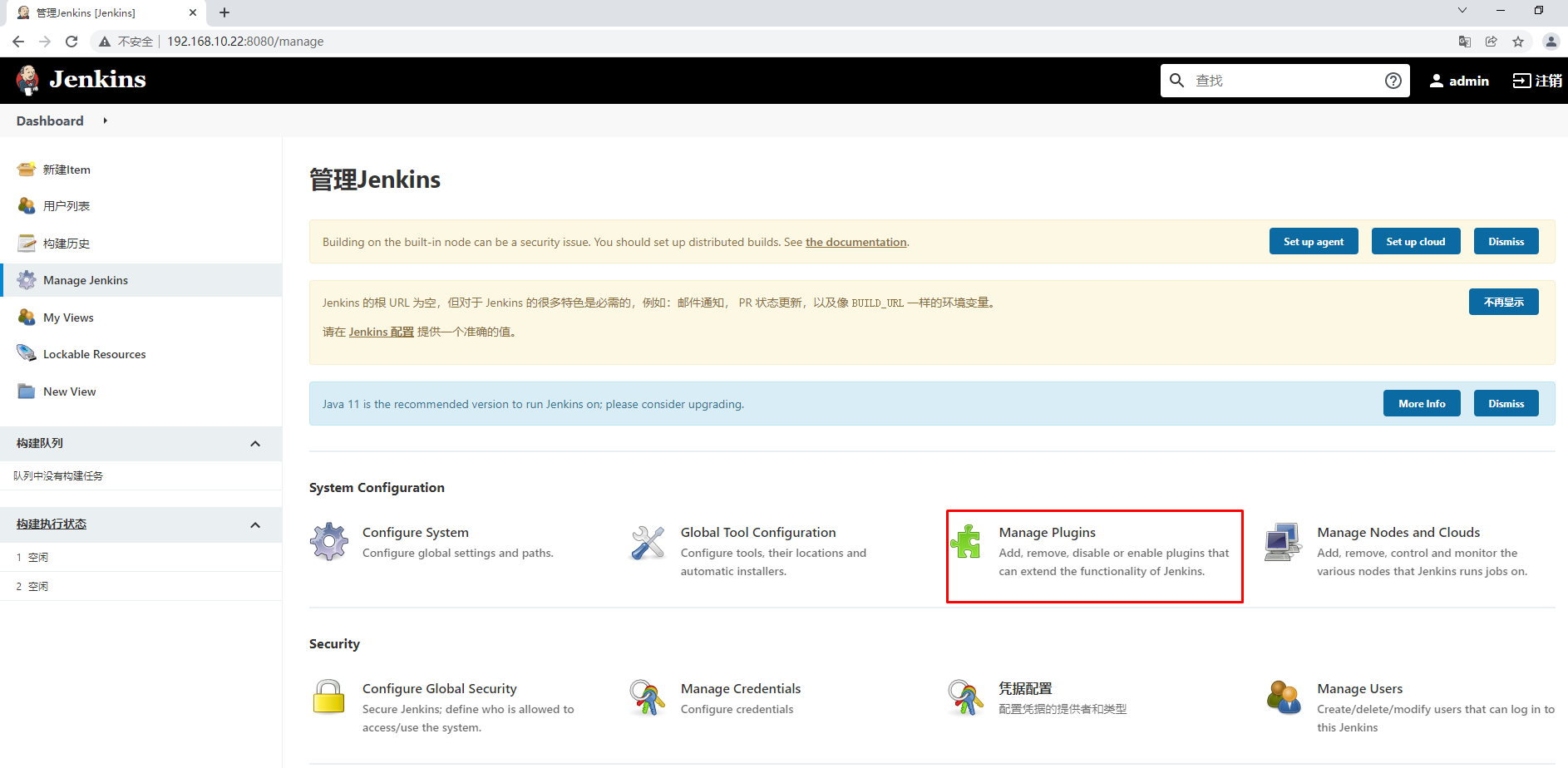The image size is (1568, 768).
Task: Open the Configure System link
Action: coord(416,533)
